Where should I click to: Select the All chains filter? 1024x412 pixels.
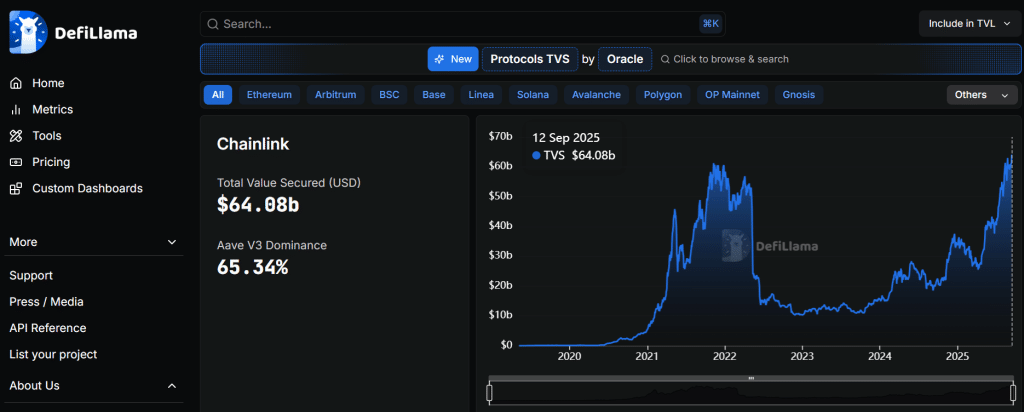coord(218,95)
